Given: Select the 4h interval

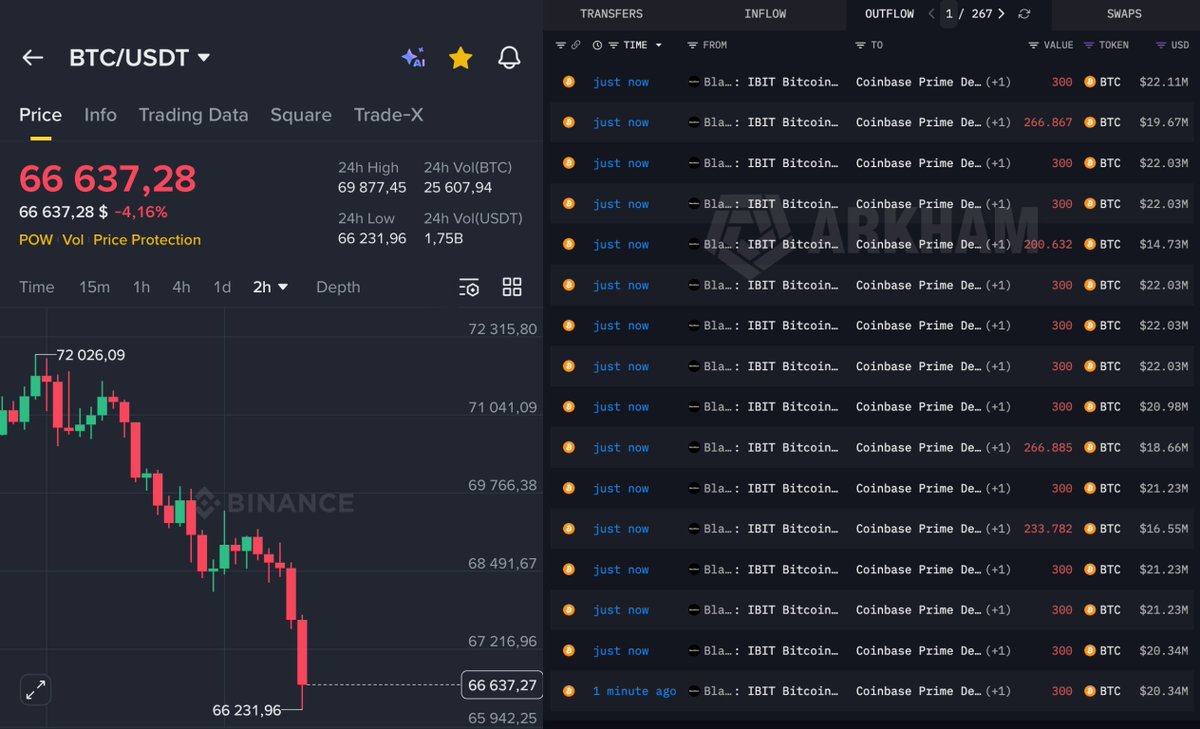Looking at the screenshot, I should click(181, 287).
